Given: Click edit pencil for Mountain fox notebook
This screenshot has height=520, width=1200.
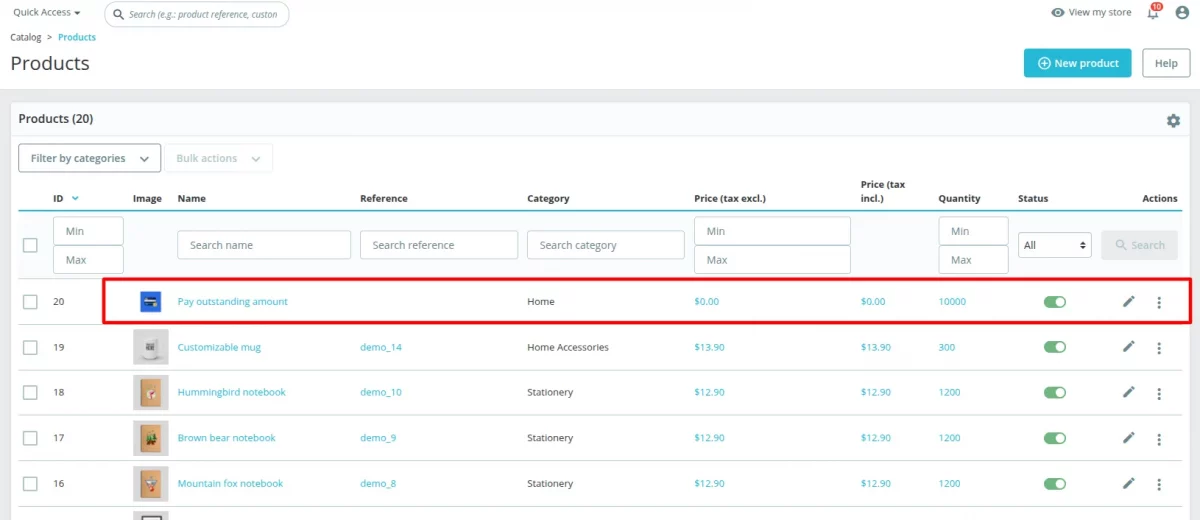Looking at the screenshot, I should click(x=1129, y=483).
